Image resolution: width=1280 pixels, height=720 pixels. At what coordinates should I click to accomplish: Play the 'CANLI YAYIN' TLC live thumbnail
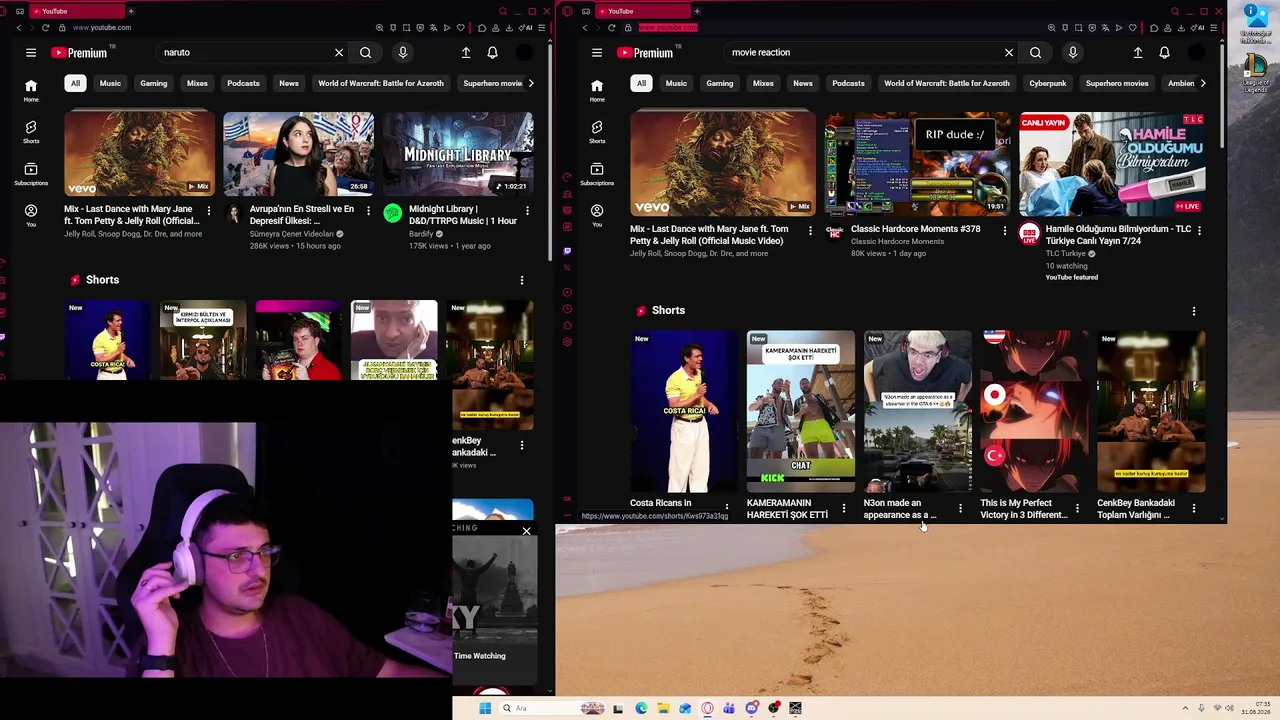1112,164
